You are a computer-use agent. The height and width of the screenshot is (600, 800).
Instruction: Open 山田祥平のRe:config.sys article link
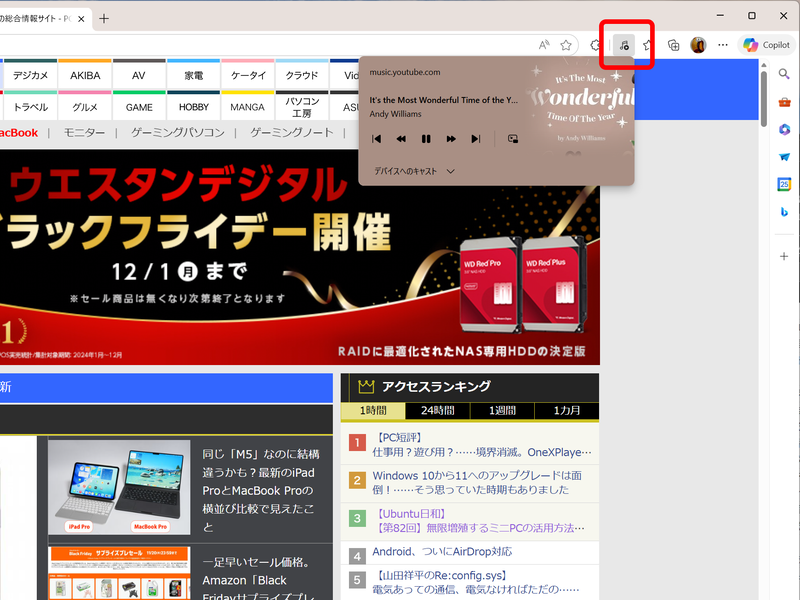[x=476, y=583]
